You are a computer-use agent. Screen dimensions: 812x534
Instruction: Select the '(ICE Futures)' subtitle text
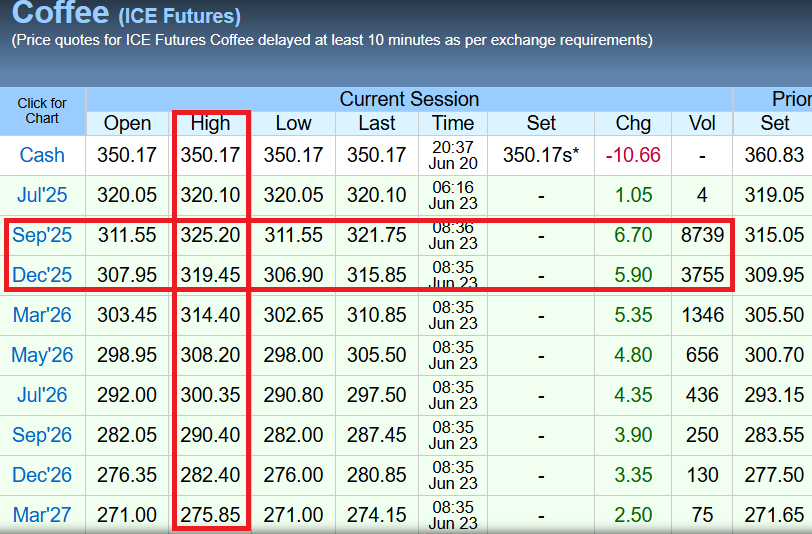[179, 16]
